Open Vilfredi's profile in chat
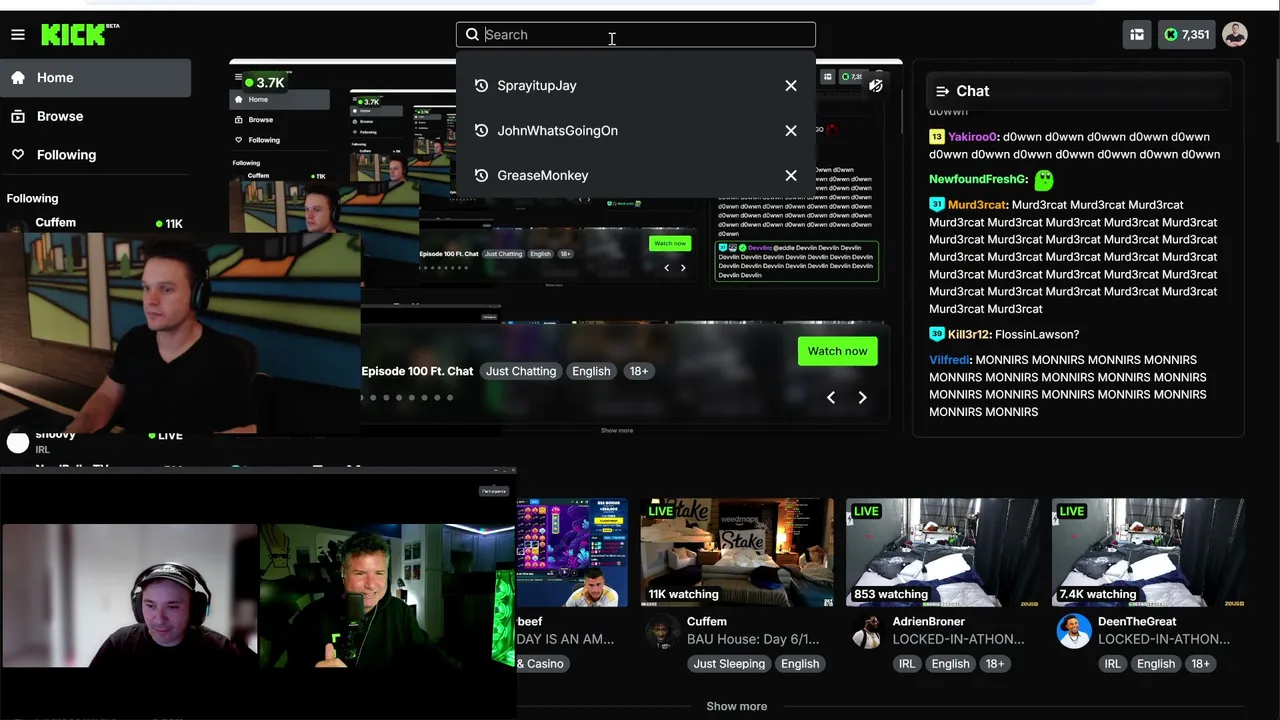Viewport: 1280px width, 720px height. (950, 360)
